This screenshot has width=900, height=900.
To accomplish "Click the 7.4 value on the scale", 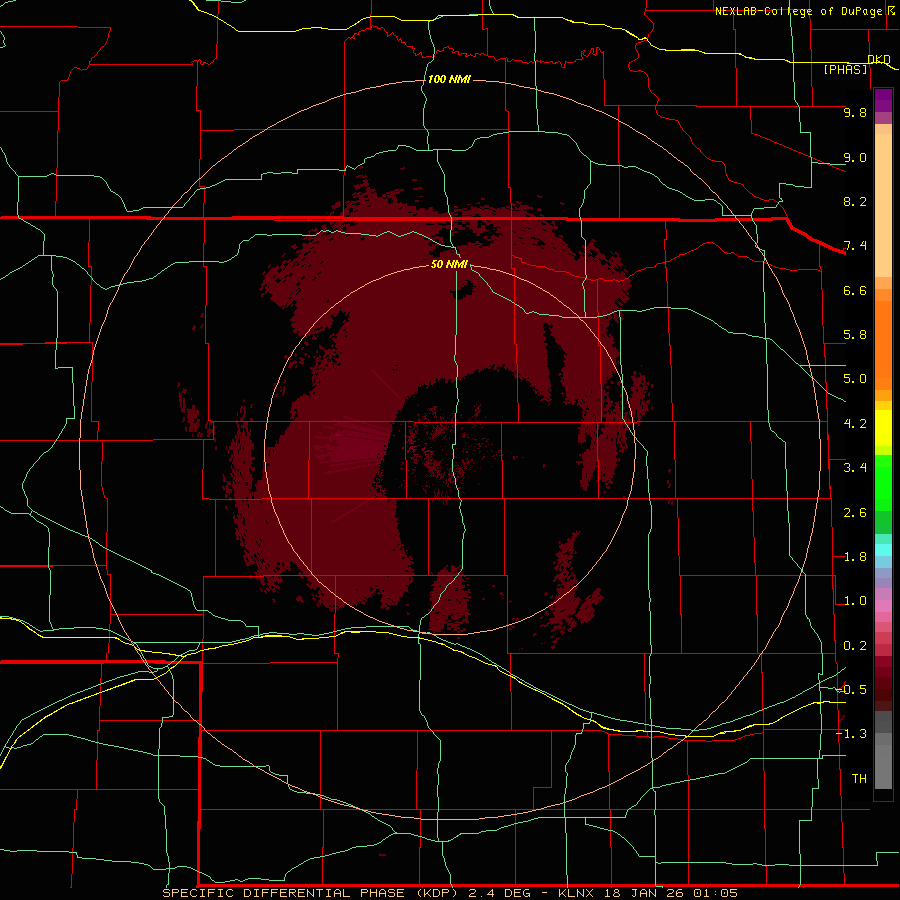I will 855,246.
